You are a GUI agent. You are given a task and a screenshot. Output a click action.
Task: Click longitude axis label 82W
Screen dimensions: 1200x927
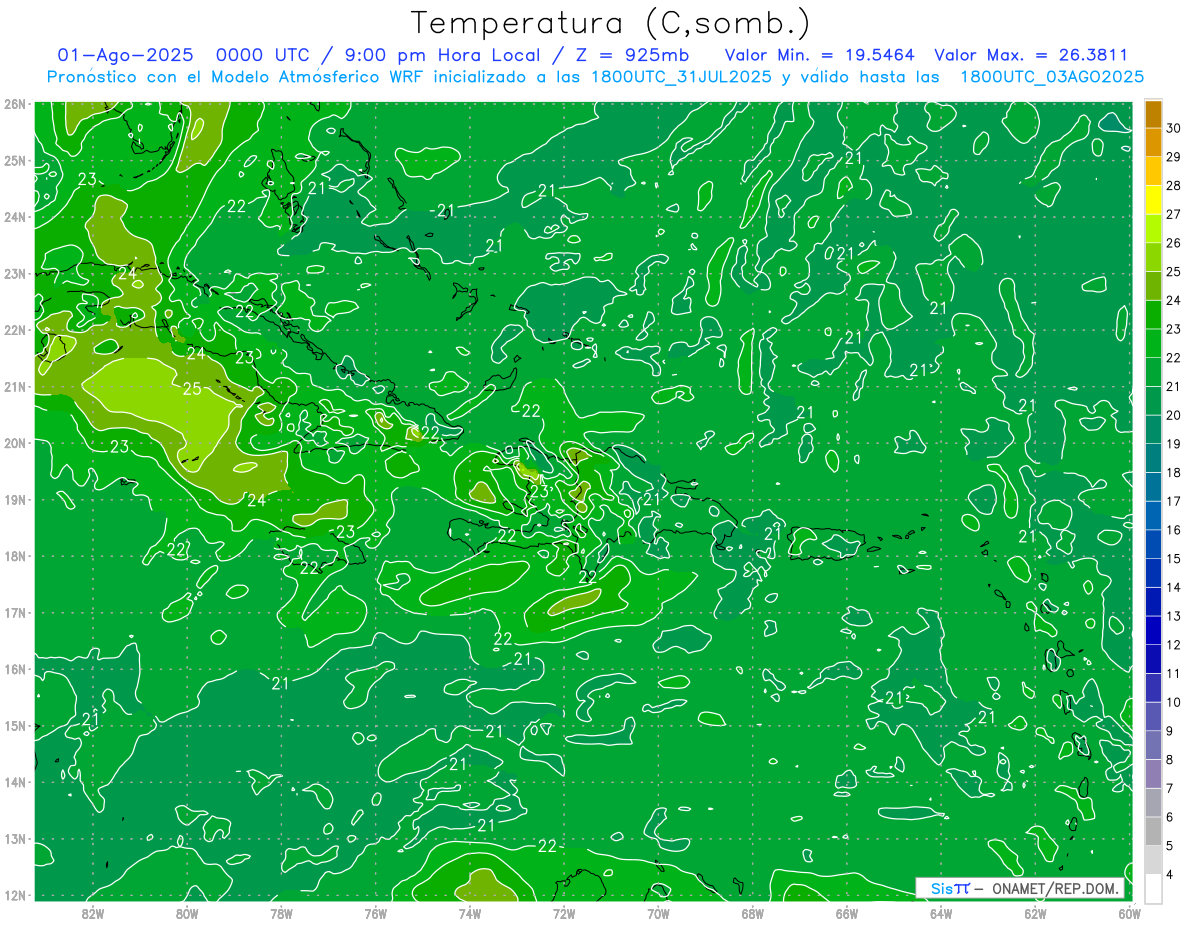pos(92,914)
